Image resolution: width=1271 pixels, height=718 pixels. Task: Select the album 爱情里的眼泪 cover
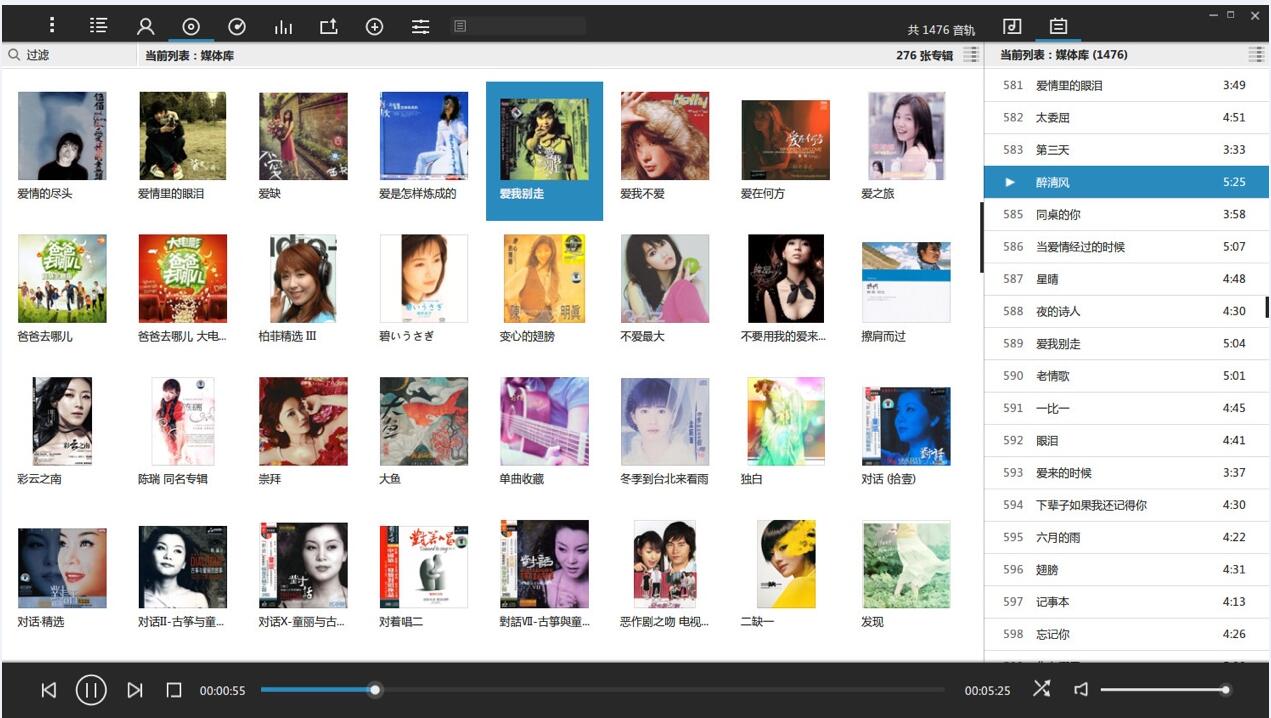(x=182, y=136)
